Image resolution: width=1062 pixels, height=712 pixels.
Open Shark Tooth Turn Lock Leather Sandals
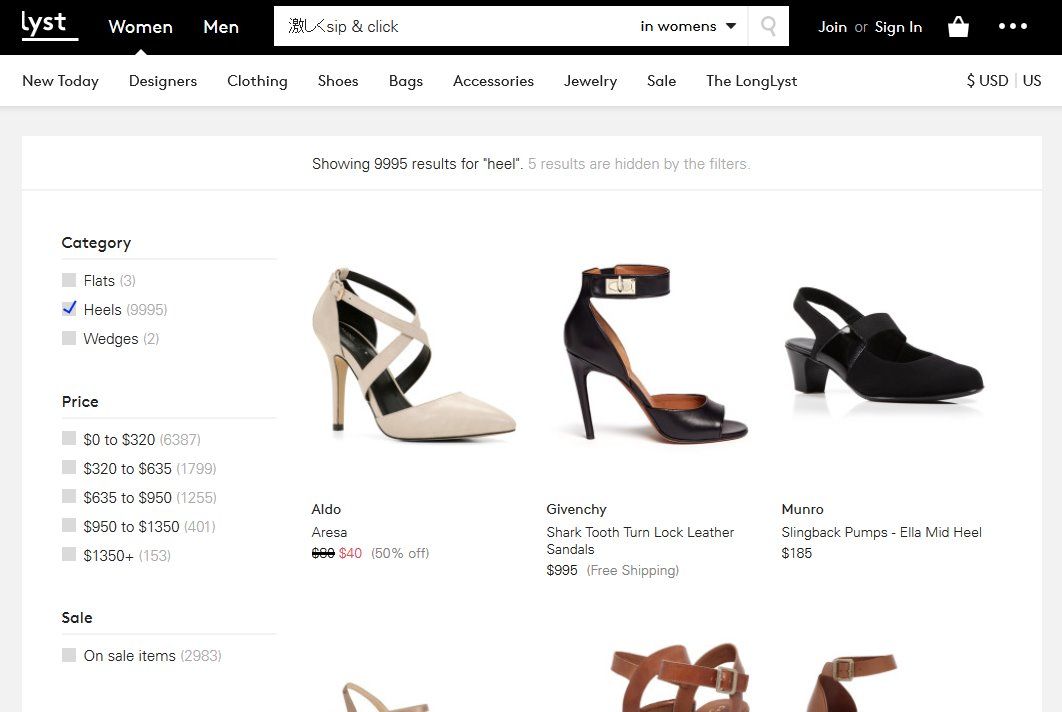click(640, 541)
